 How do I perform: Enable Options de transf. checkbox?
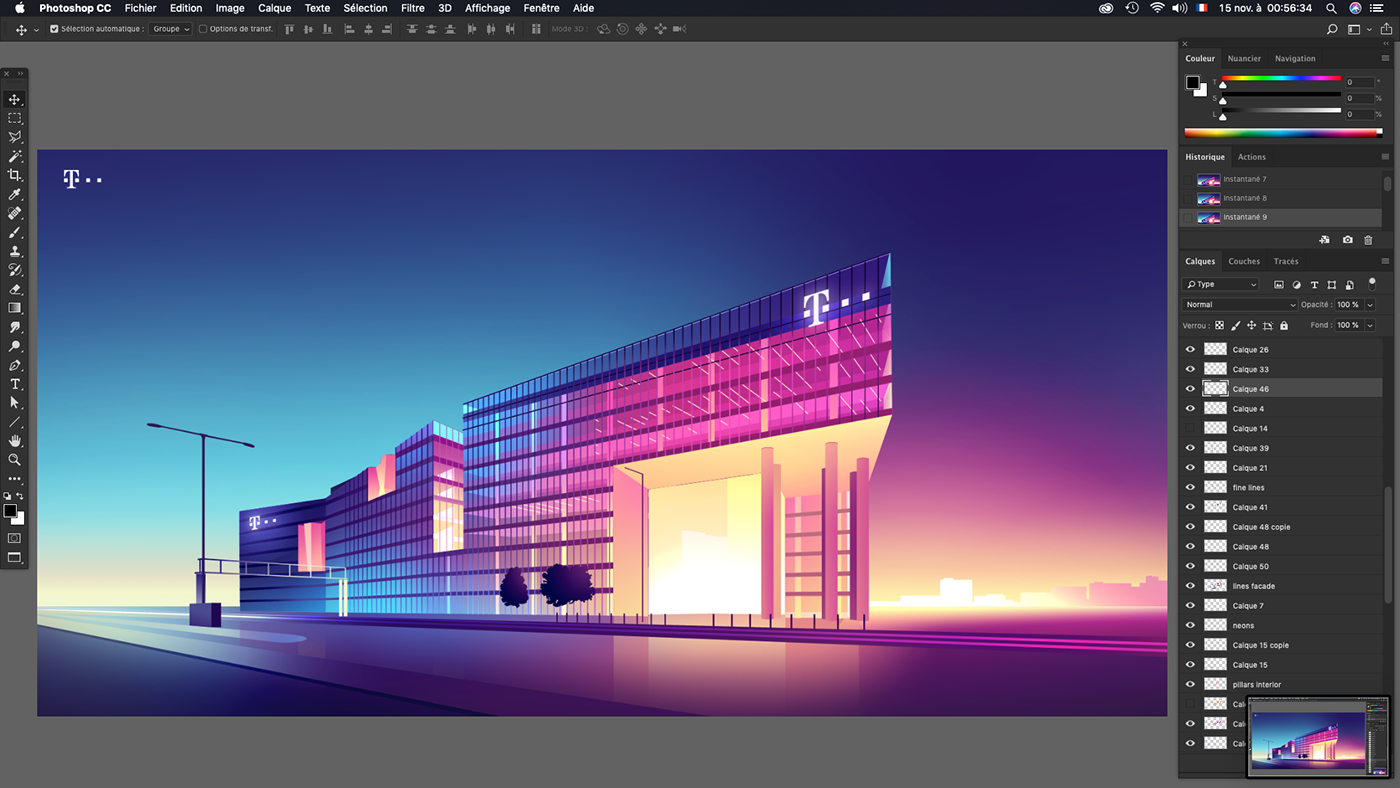click(203, 29)
